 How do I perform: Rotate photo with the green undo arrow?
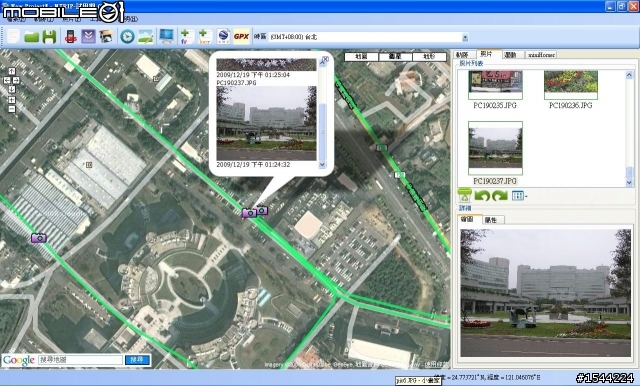482,196
